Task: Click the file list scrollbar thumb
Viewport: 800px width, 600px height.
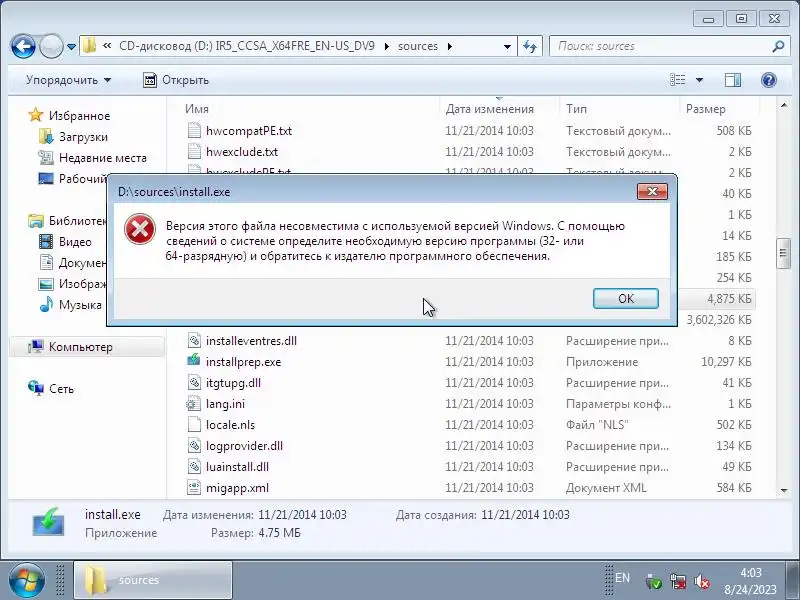Action: pos(783,254)
